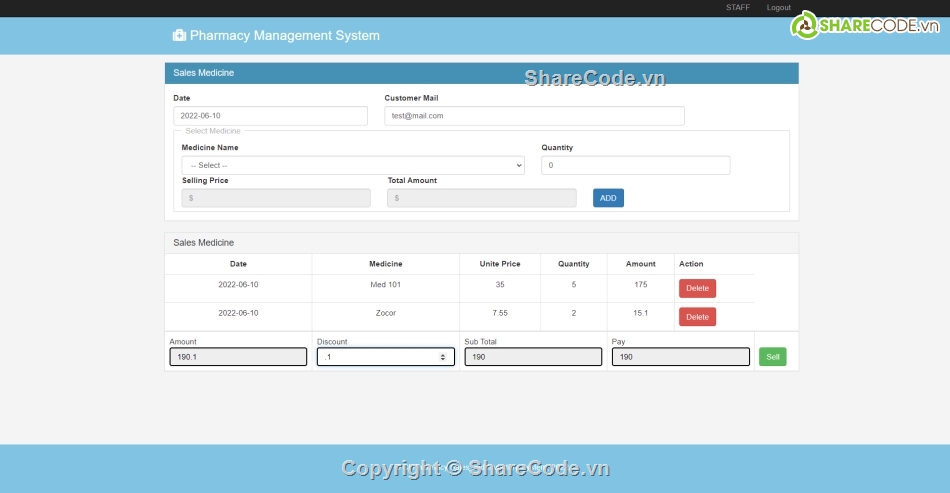Click the Amount field showing 190.1

[238, 357]
